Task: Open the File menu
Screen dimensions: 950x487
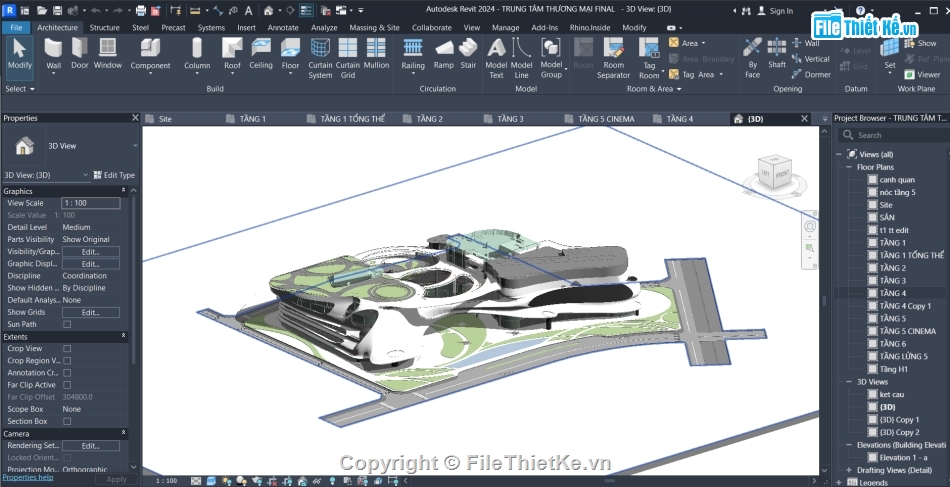Action: [x=16, y=27]
